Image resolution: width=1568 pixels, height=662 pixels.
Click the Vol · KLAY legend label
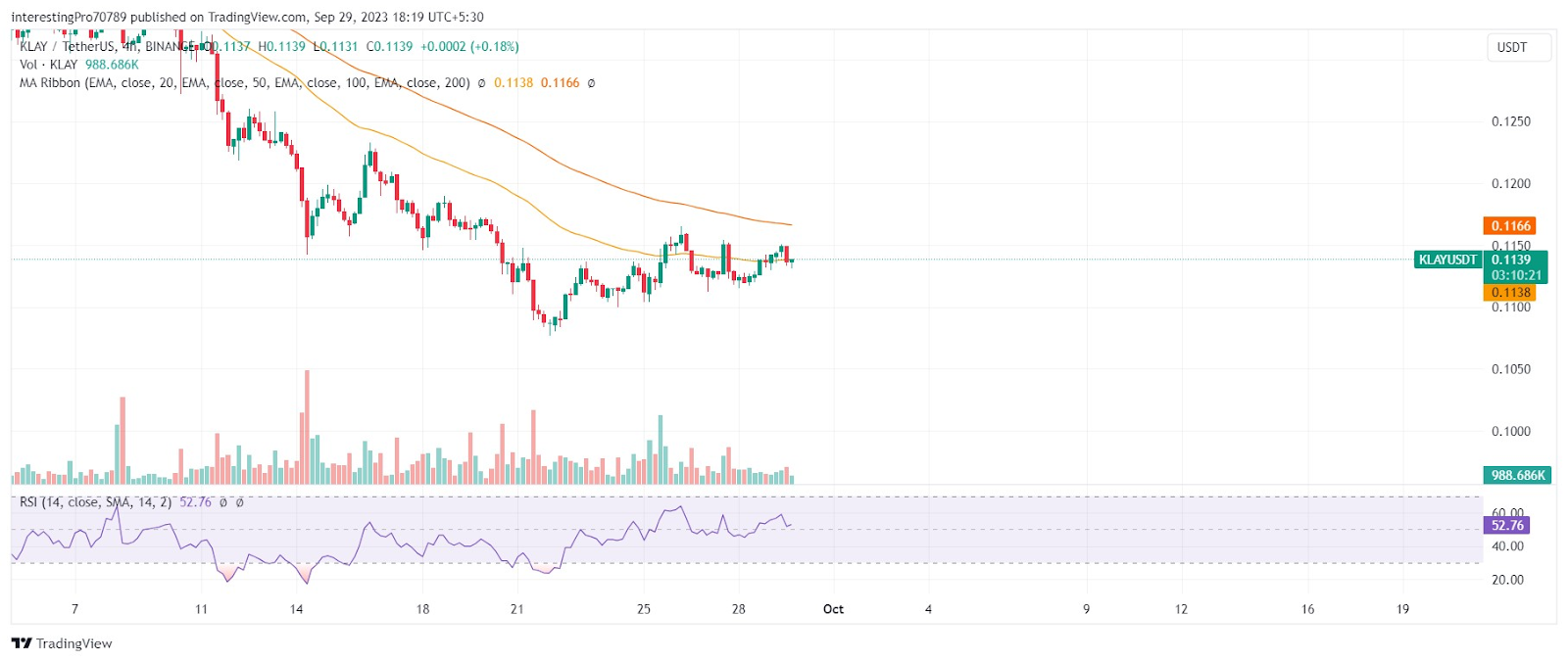[x=48, y=65]
